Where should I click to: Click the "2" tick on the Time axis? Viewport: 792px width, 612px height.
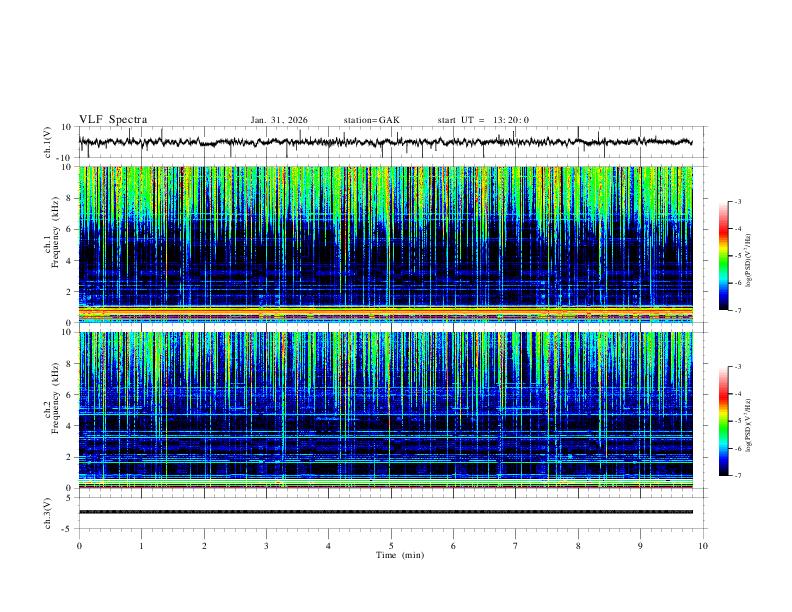point(204,546)
